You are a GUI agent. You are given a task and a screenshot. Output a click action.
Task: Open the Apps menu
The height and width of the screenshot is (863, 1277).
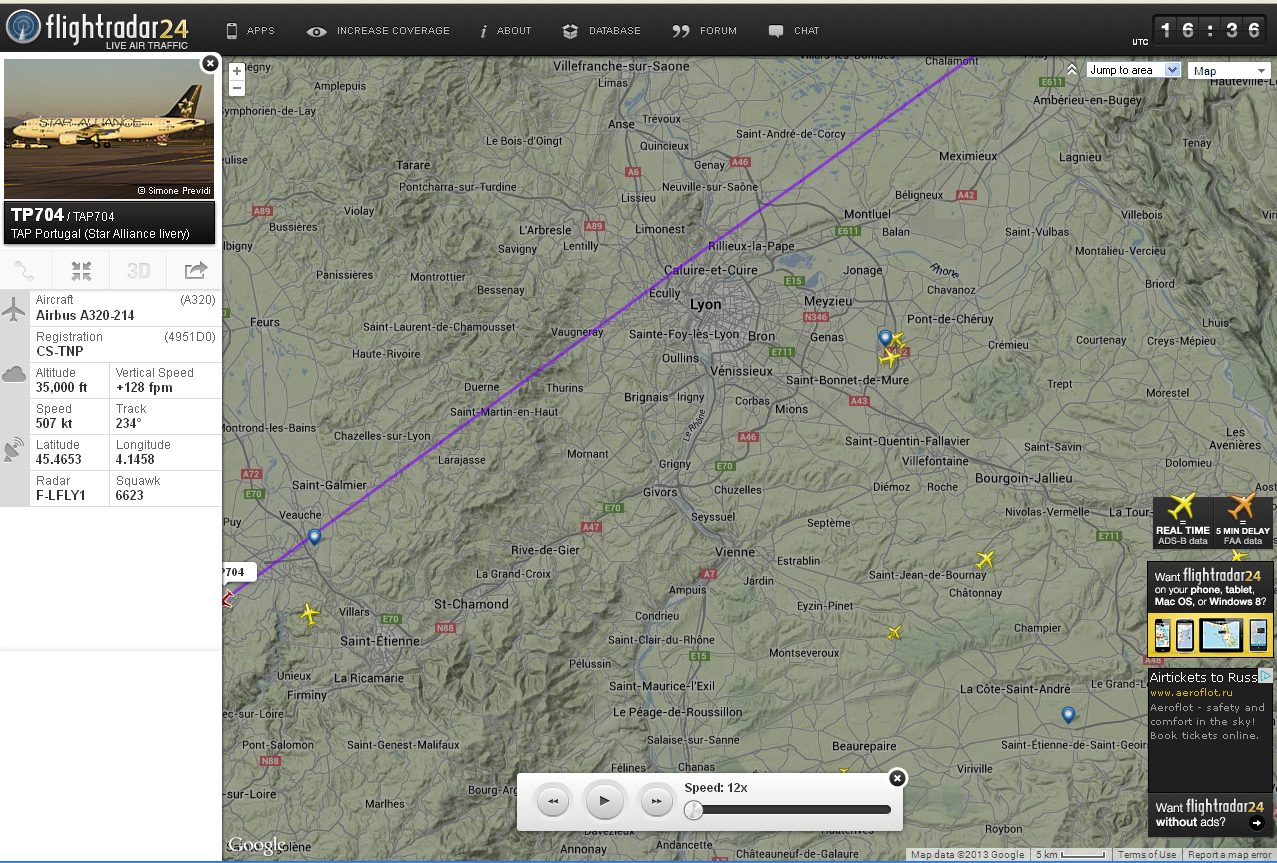250,31
